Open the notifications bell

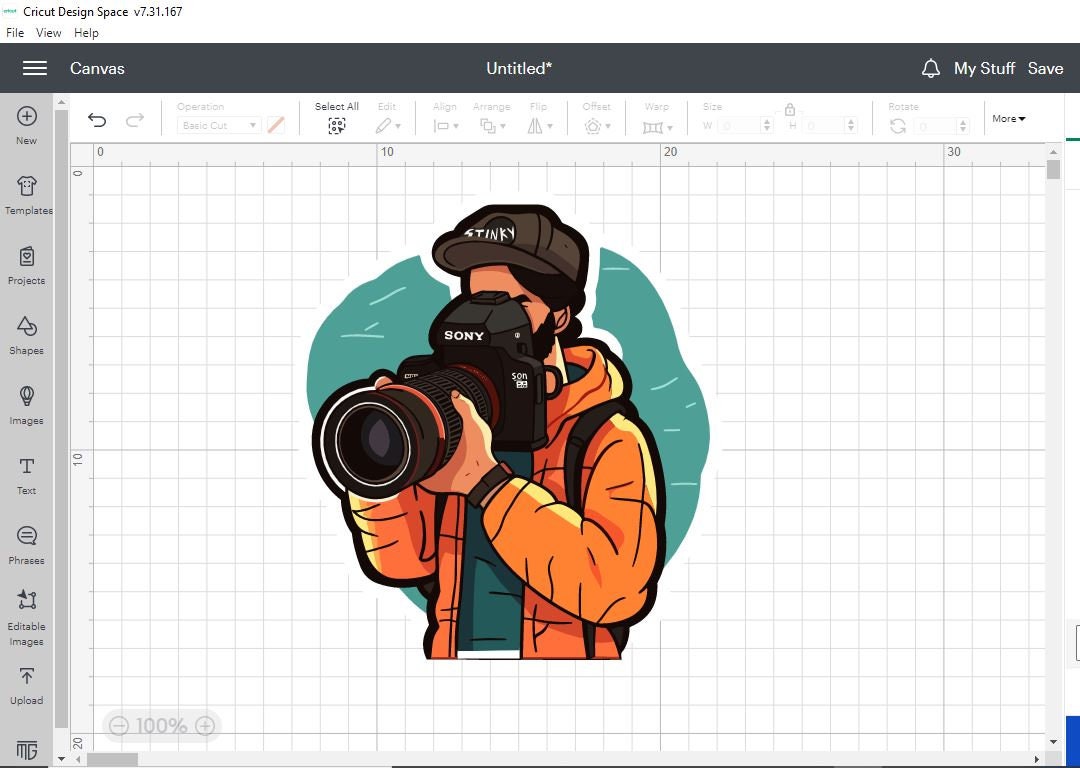(931, 68)
